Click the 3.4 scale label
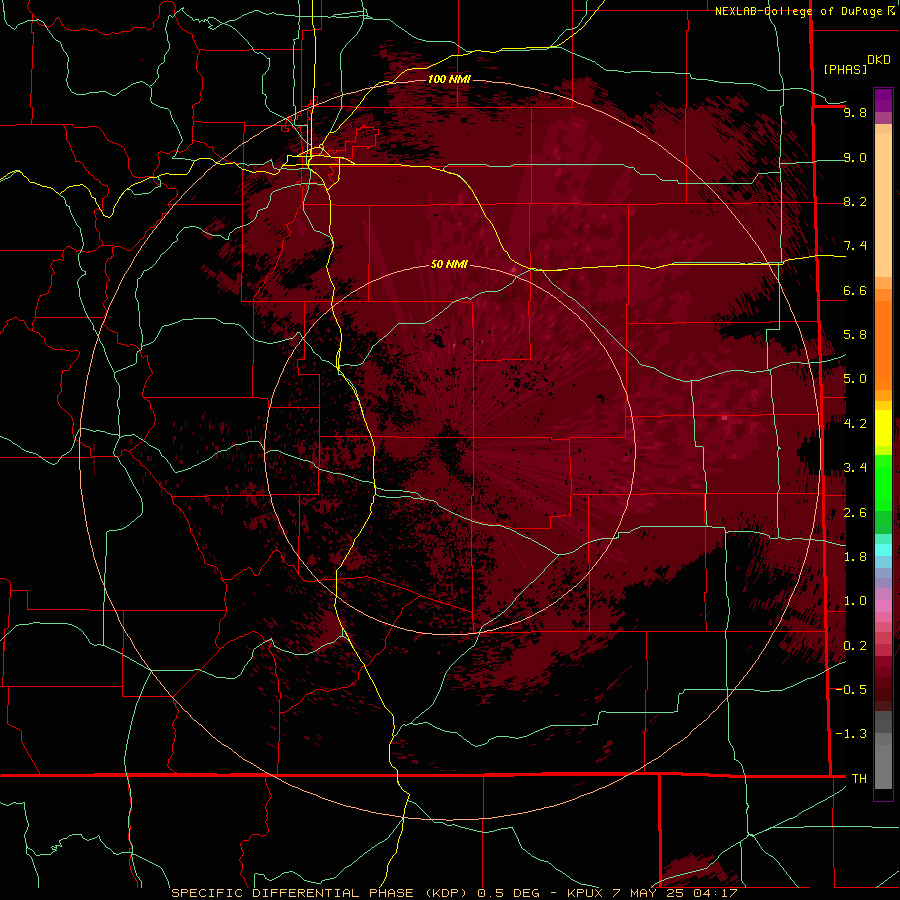The image size is (900, 900). pyautogui.click(x=855, y=468)
